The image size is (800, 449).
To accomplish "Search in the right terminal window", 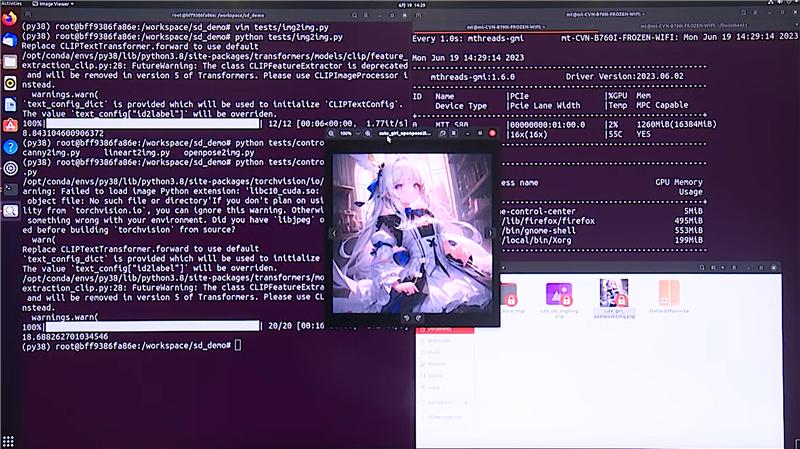I will [x=743, y=13].
